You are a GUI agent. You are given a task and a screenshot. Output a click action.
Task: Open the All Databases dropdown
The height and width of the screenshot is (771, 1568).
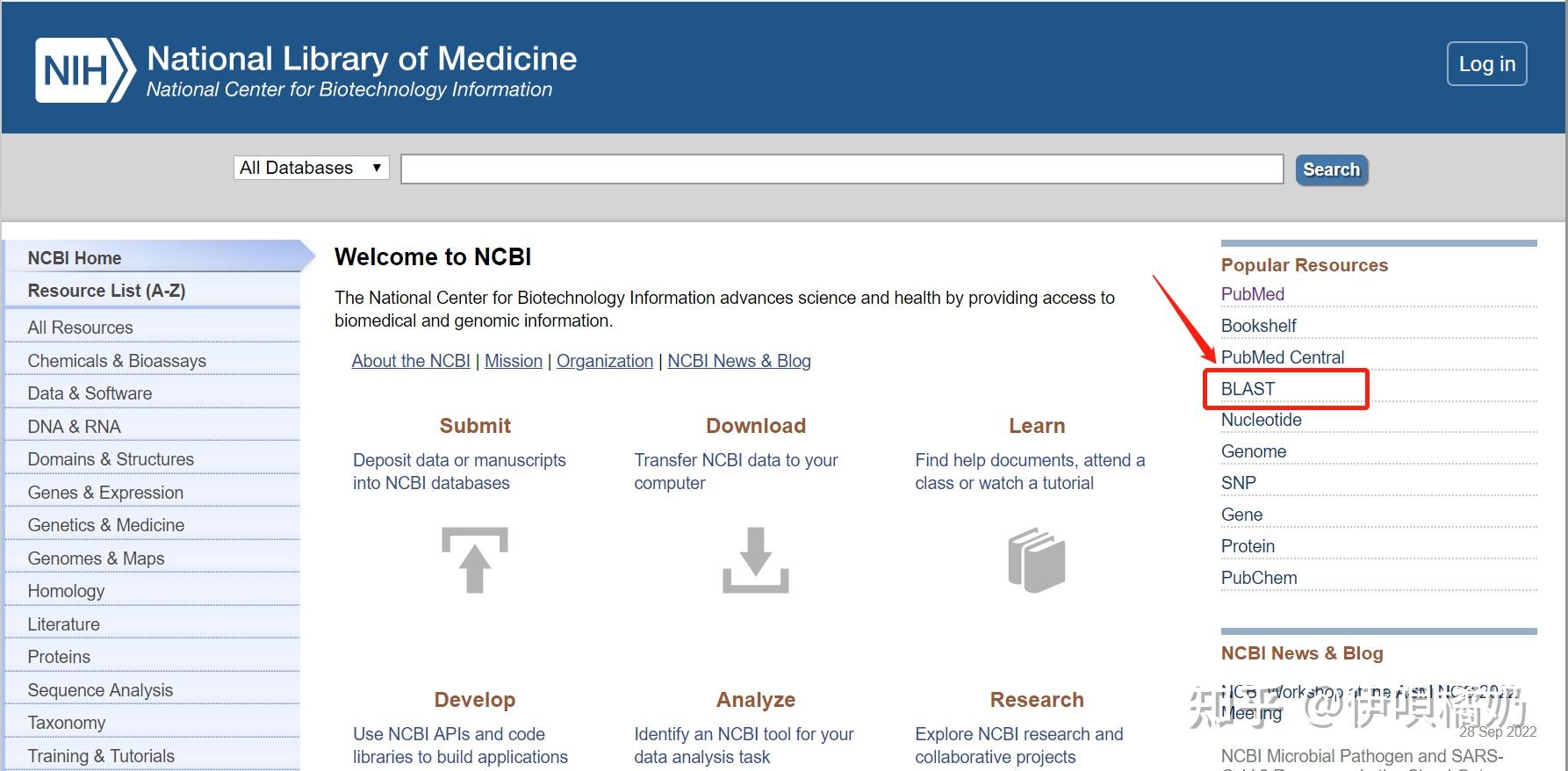point(312,168)
